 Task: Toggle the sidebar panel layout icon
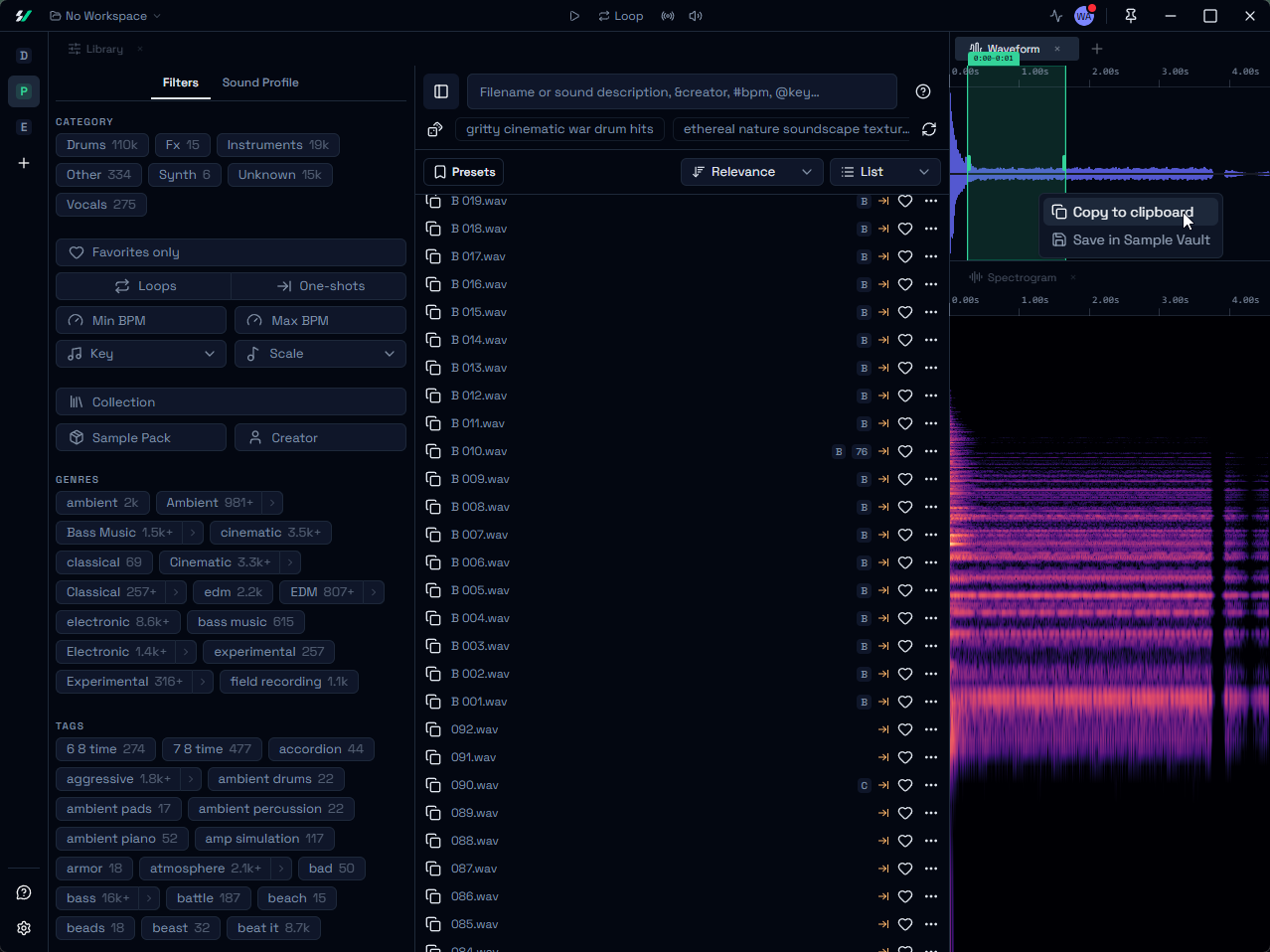(x=441, y=91)
